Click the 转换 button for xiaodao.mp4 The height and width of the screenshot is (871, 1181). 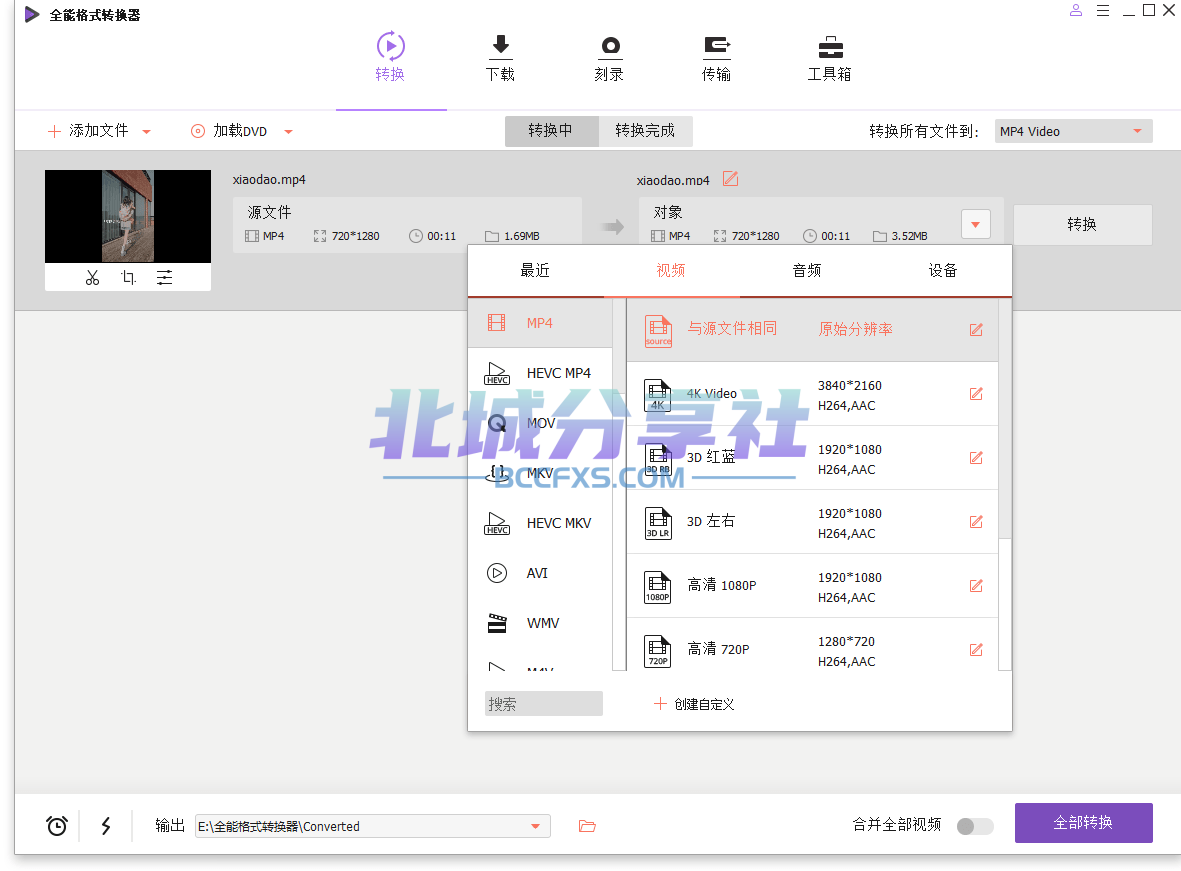[x=1082, y=225]
